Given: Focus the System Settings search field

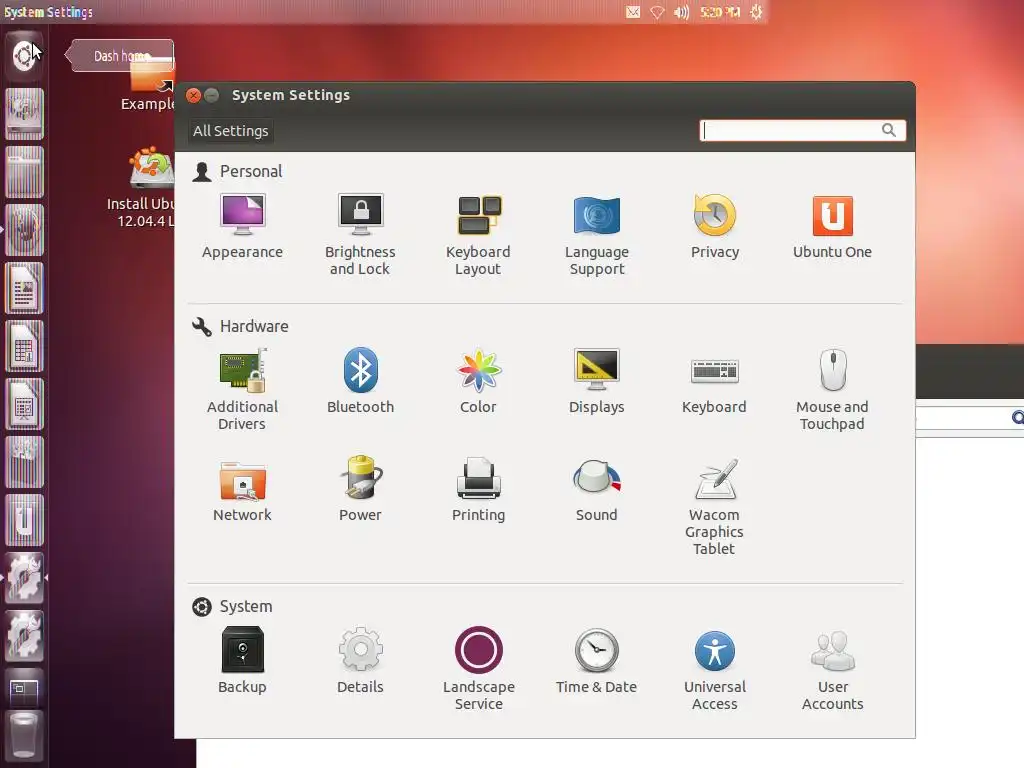Looking at the screenshot, I should coord(802,130).
